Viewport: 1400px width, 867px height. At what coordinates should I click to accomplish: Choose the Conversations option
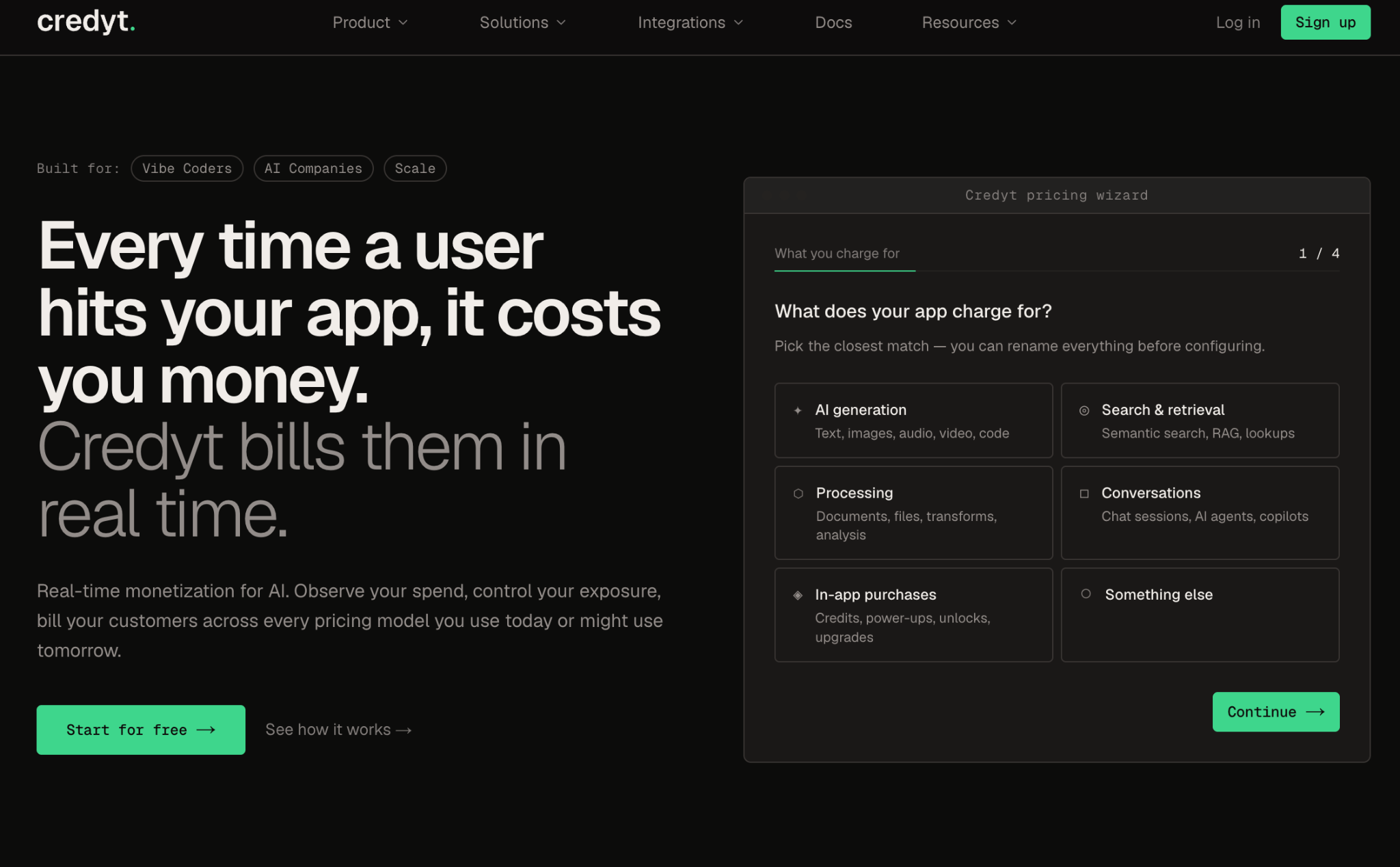(x=1200, y=513)
